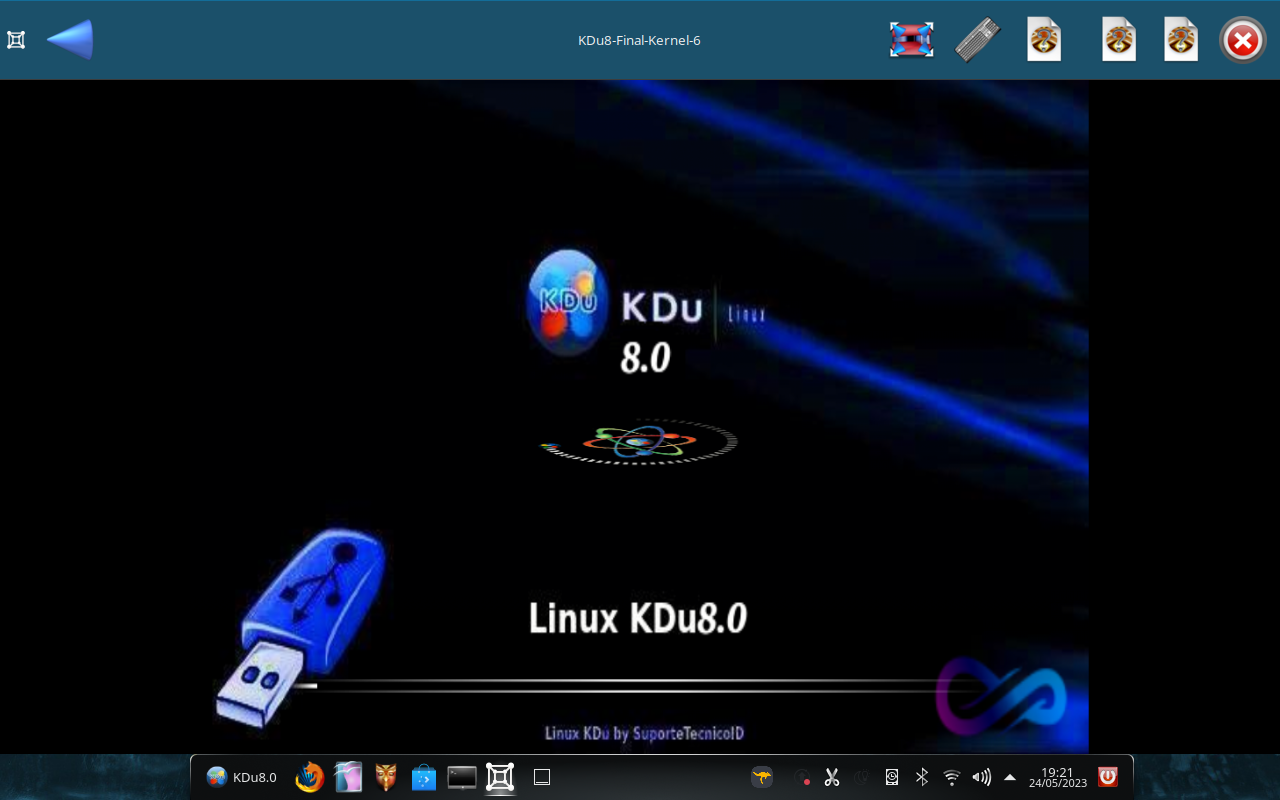Close the viewer with the red X
This screenshot has height=800, width=1280.
click(x=1243, y=41)
